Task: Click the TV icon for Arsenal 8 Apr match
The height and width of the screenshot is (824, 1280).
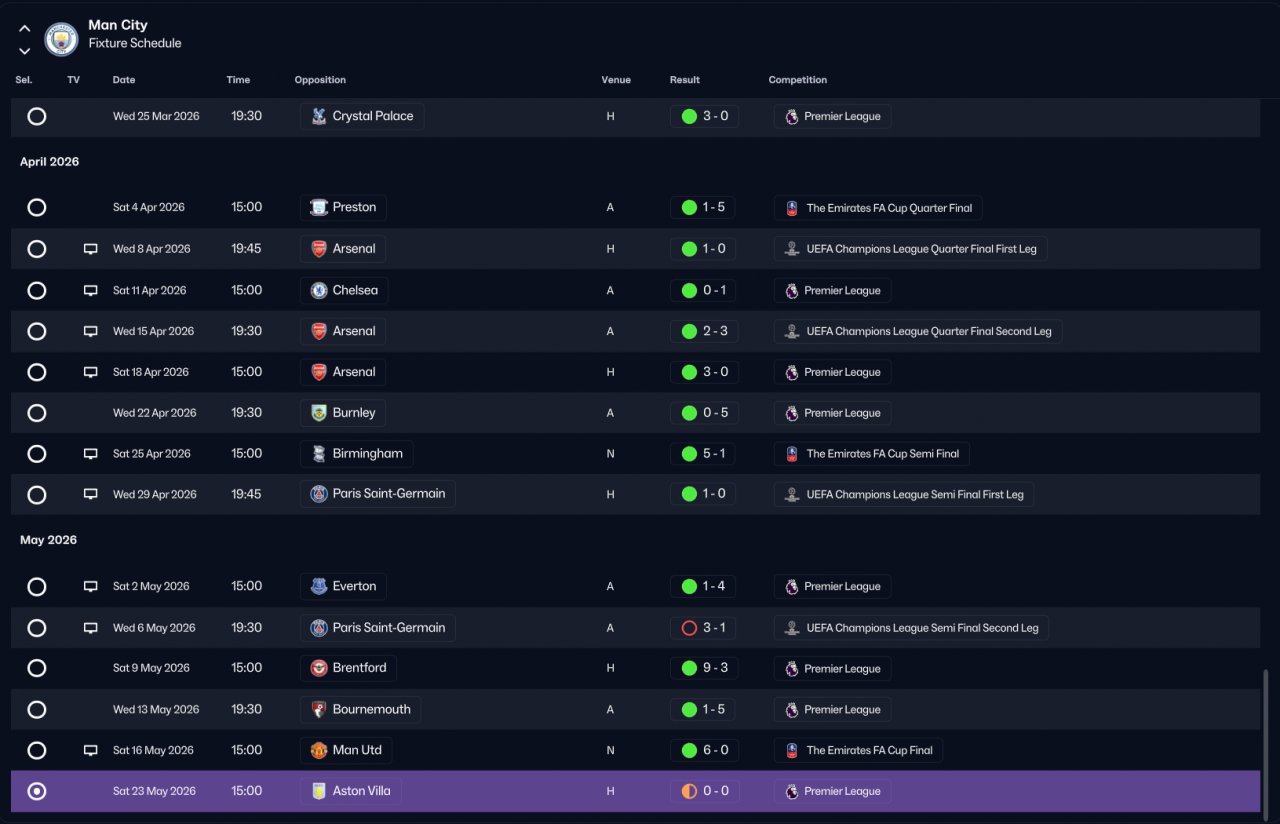Action: tap(91, 249)
